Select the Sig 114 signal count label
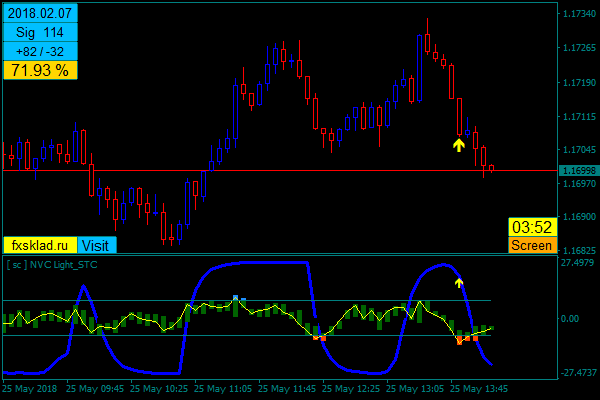 pos(40,33)
